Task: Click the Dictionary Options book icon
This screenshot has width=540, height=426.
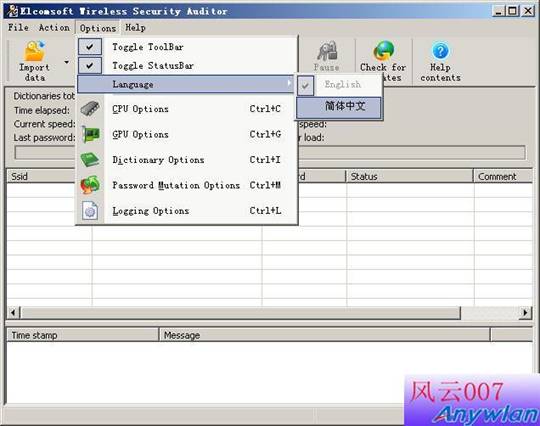Action: pyautogui.click(x=90, y=160)
